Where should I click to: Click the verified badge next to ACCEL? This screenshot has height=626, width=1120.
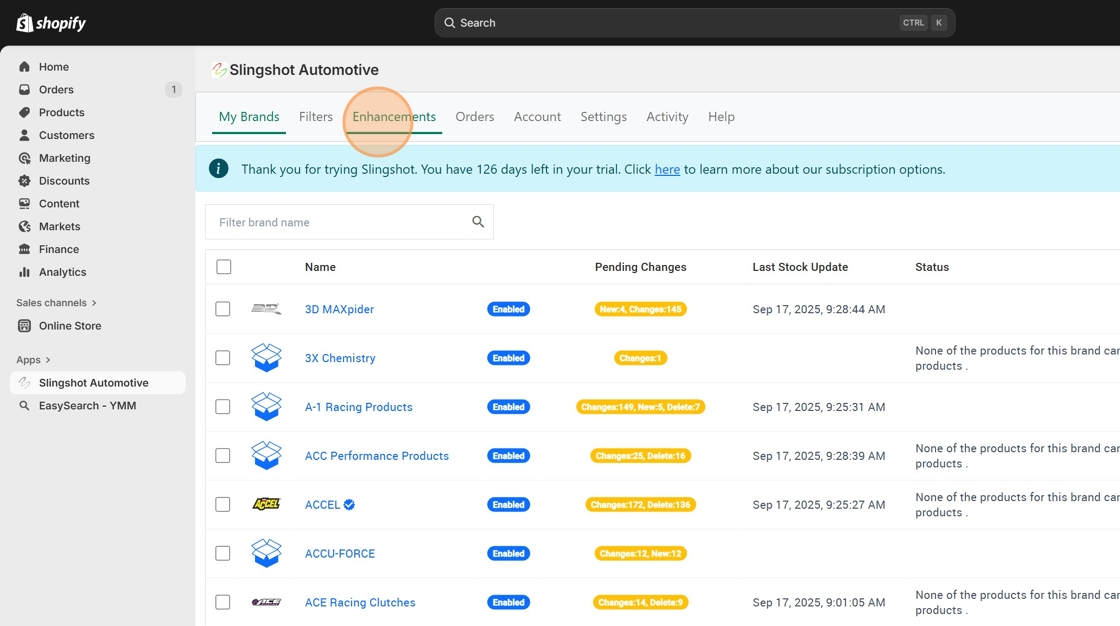(349, 505)
